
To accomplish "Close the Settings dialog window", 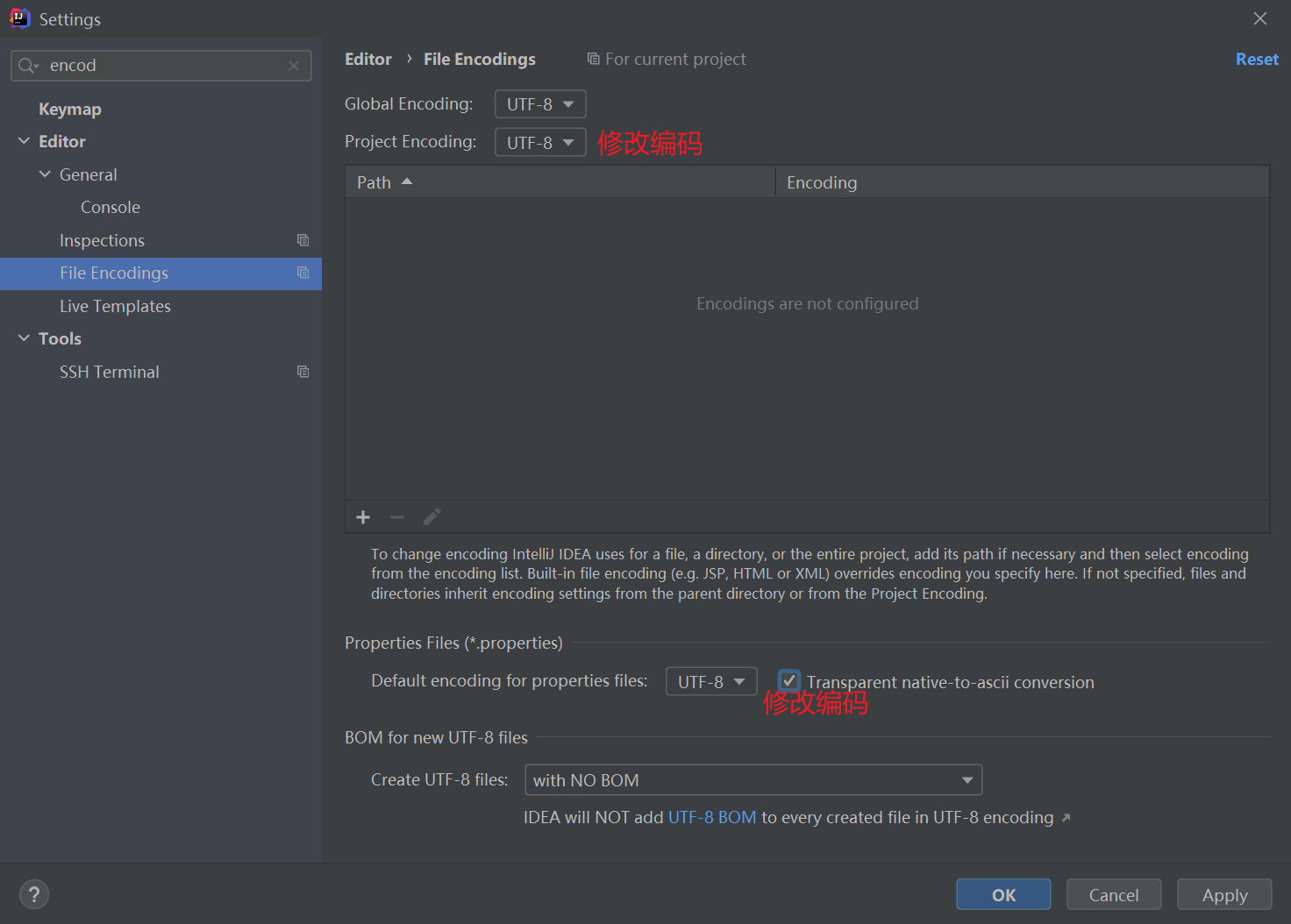I will click(x=1260, y=18).
